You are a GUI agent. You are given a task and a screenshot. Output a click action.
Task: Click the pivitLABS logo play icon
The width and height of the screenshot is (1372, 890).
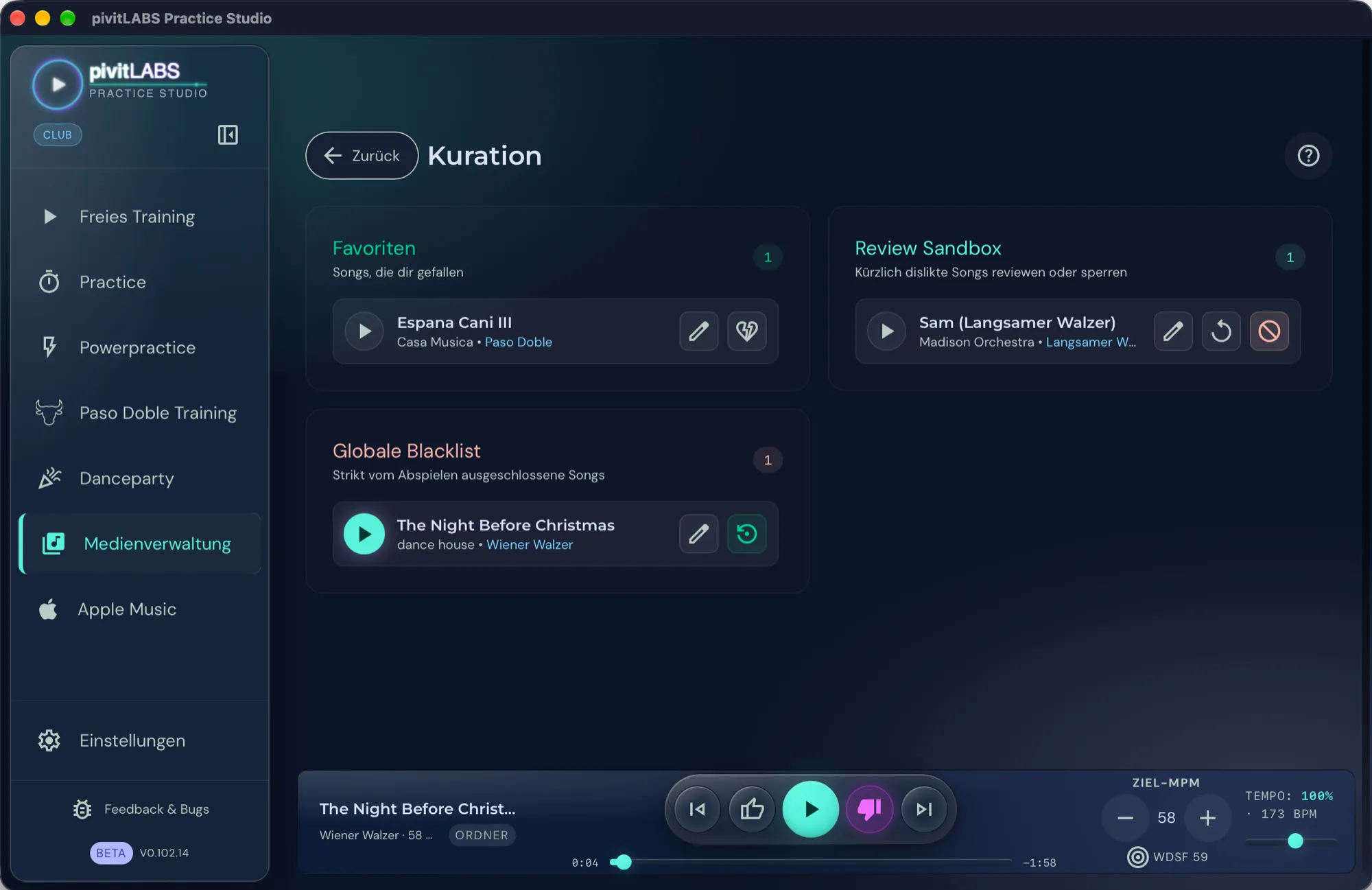58,84
